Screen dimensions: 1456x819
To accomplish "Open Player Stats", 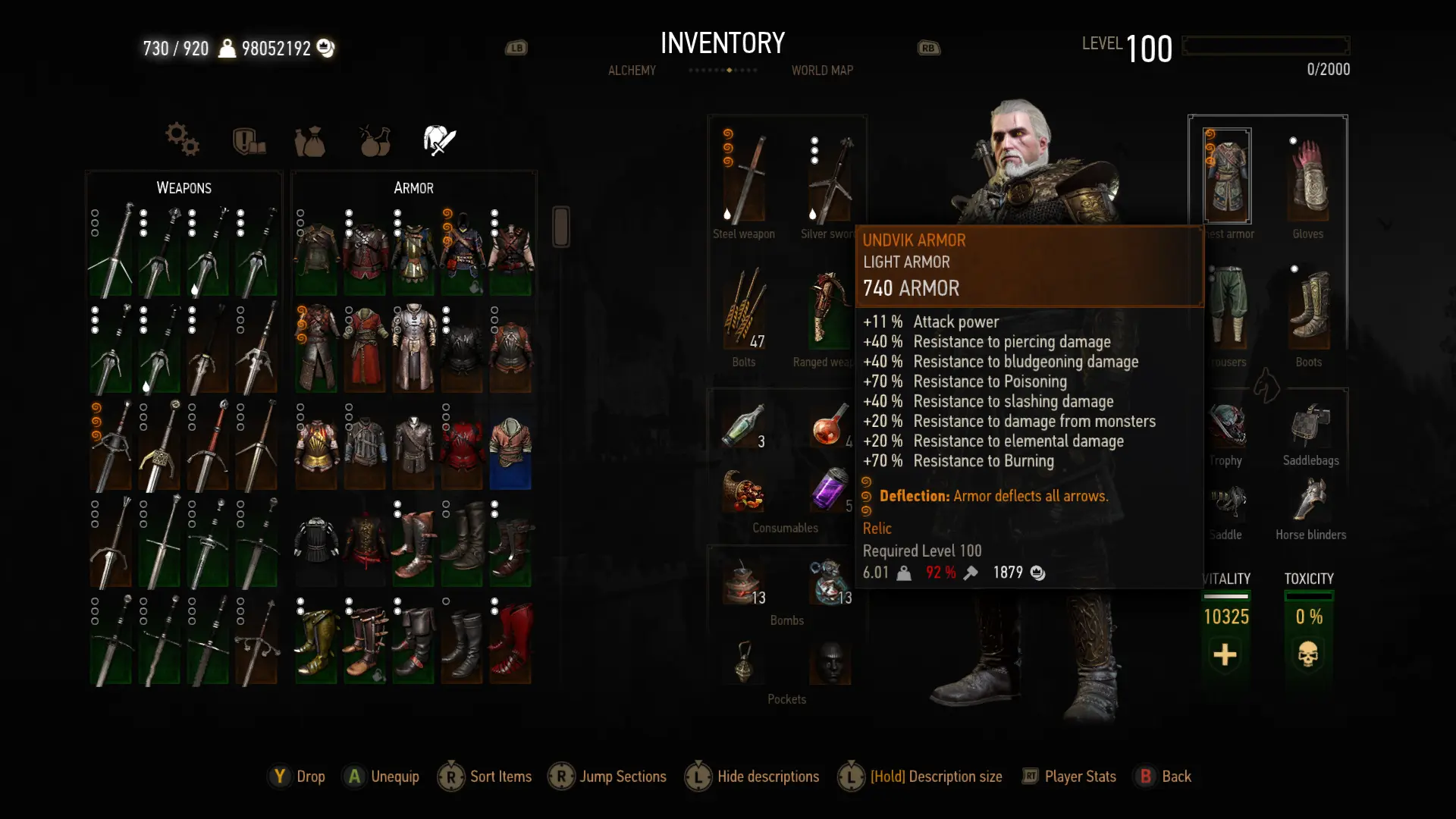I will pyautogui.click(x=1069, y=777).
